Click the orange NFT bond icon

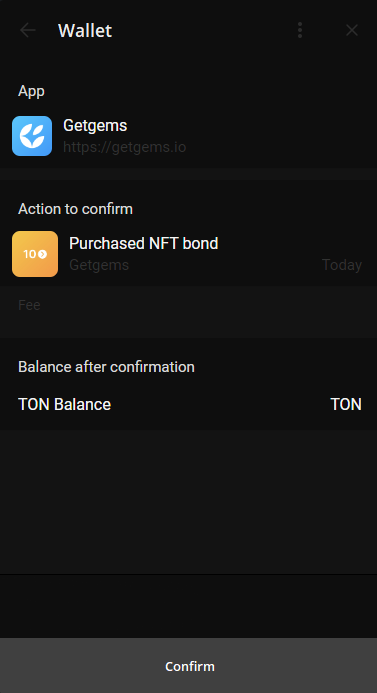pos(35,254)
